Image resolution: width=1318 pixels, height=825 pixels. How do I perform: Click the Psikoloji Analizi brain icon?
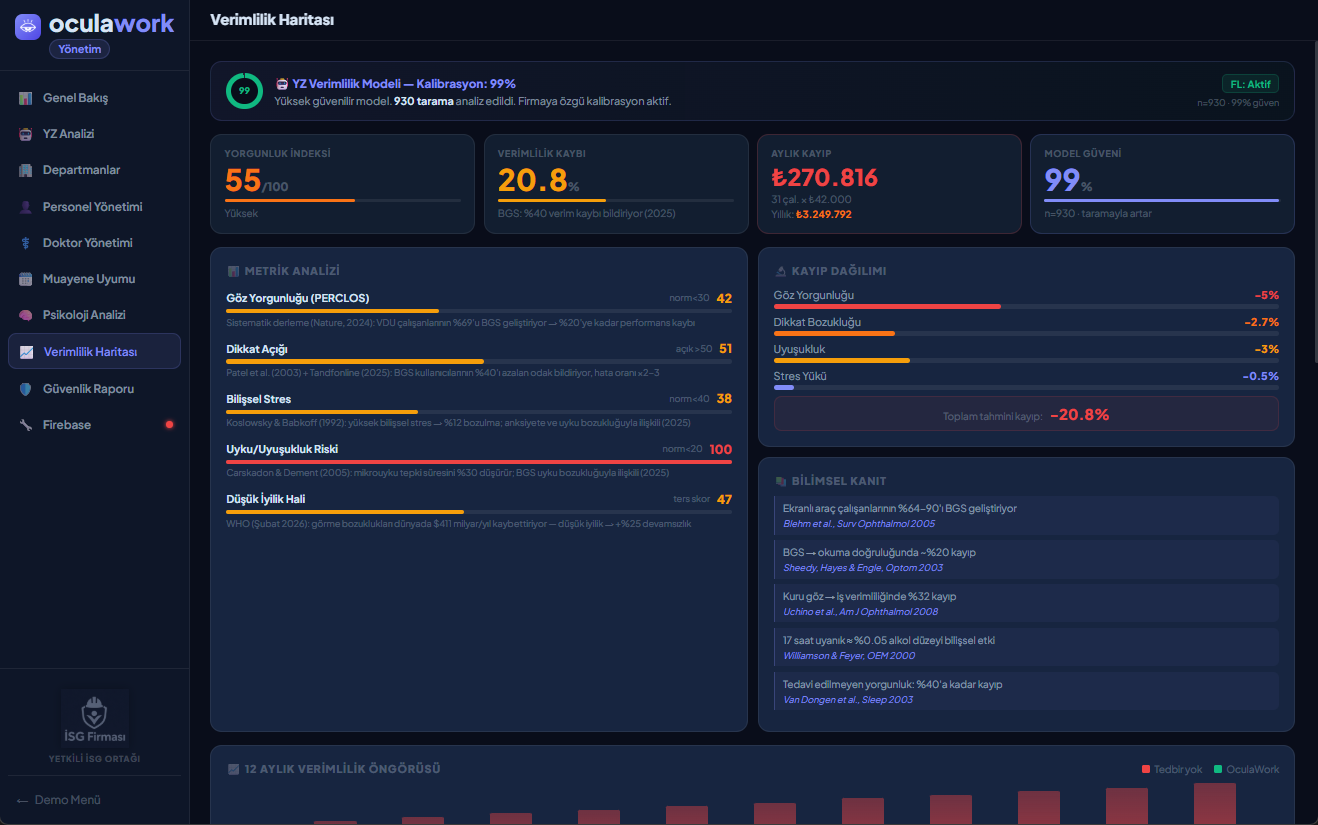(25, 315)
